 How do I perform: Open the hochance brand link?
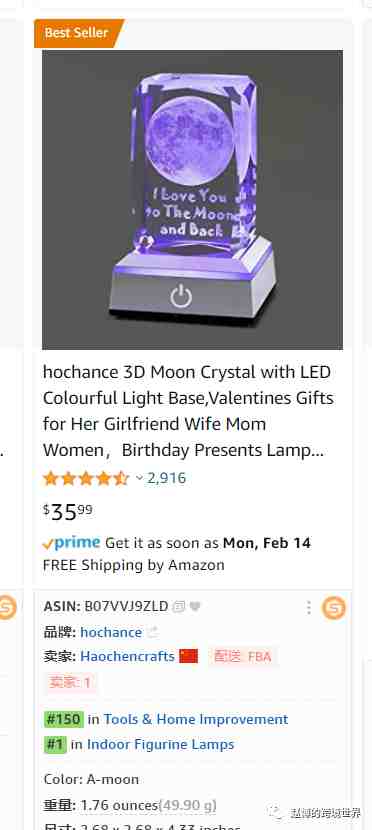(111, 632)
